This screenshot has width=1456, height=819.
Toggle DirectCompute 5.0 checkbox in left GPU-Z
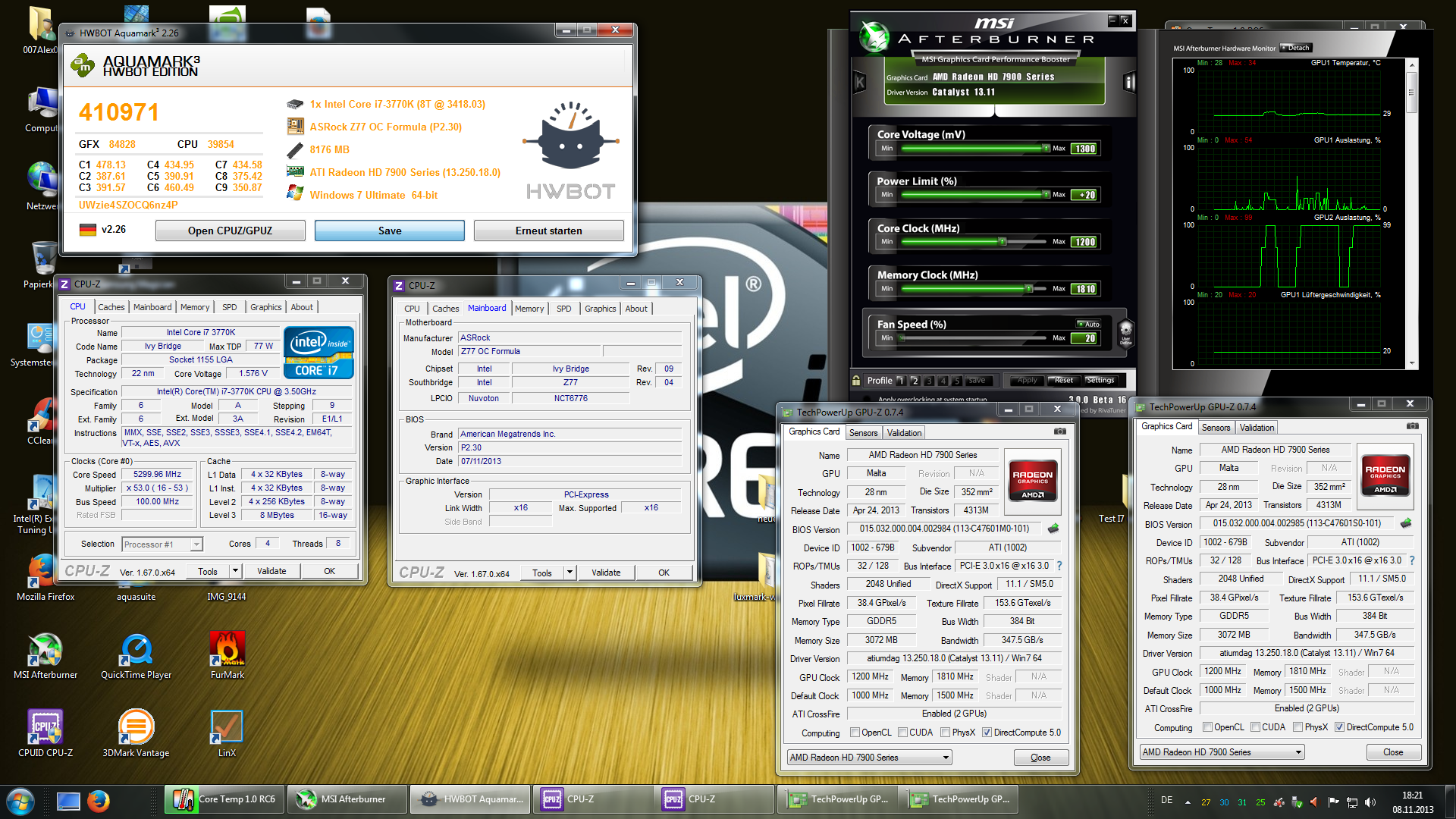[987, 733]
